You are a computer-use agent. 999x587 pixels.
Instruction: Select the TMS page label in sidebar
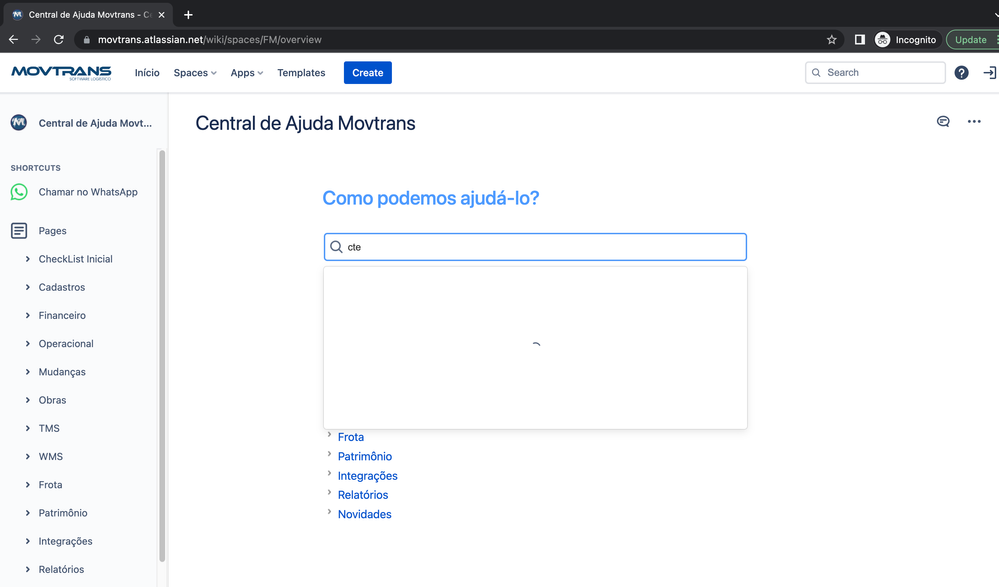[x=49, y=428]
